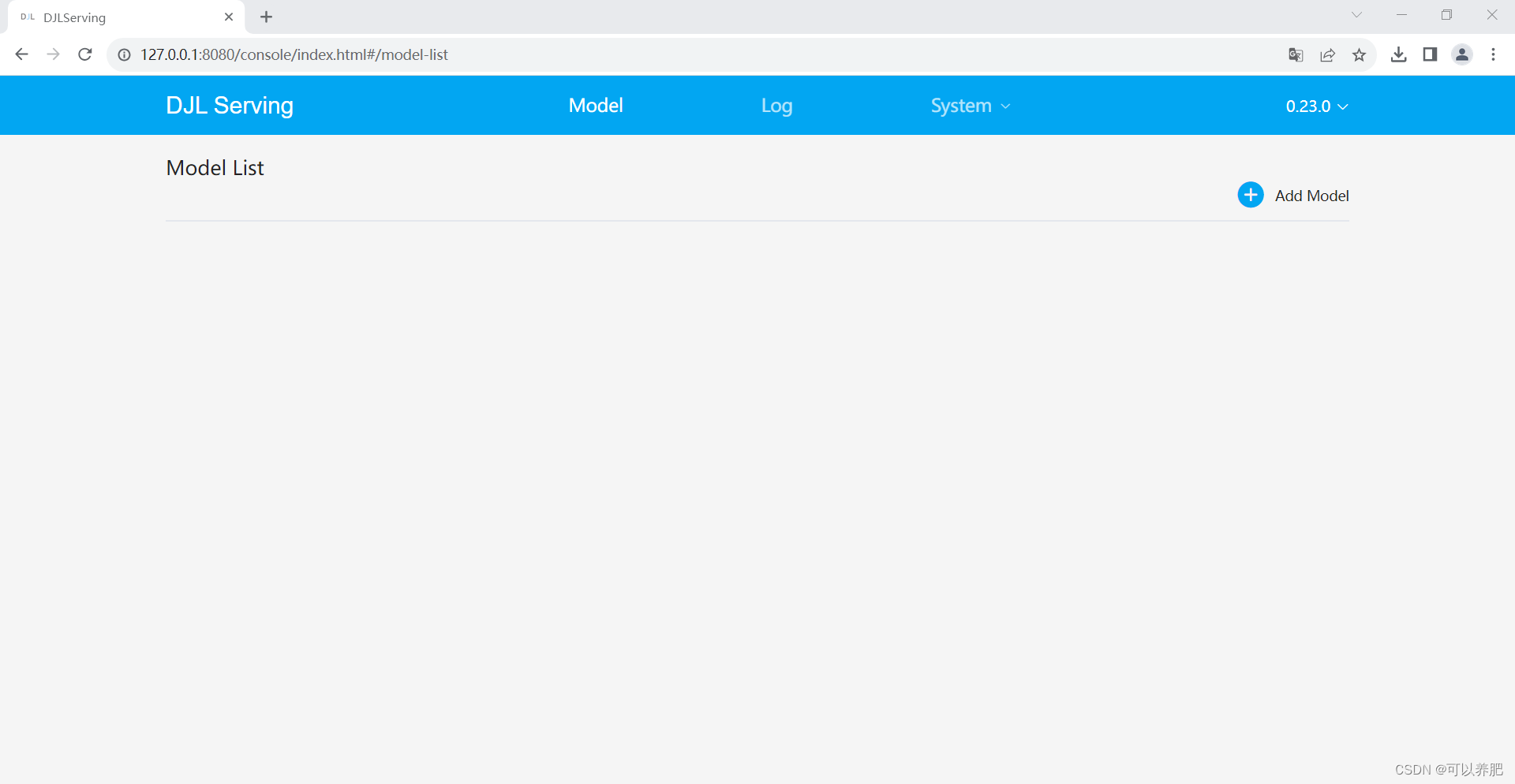This screenshot has height=784, width=1515.
Task: Go back with browser back arrow
Action: [22, 54]
